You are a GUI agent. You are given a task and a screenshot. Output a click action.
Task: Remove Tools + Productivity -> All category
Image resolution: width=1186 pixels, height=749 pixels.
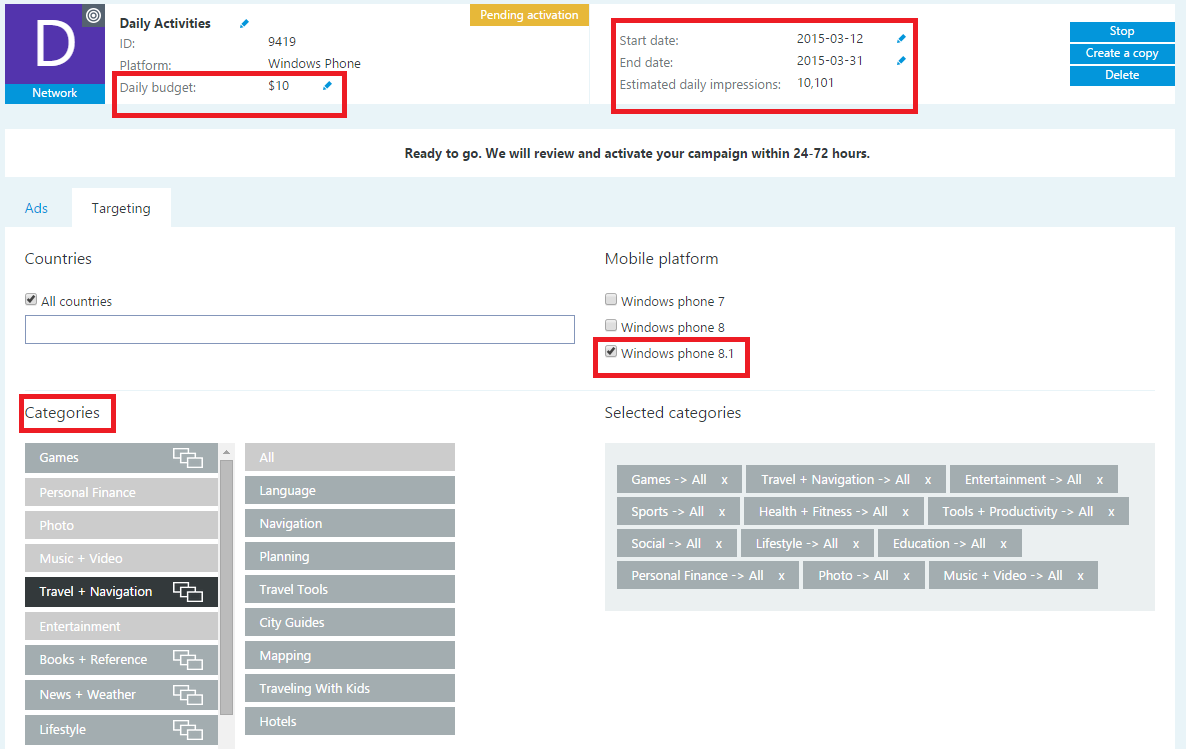(1111, 511)
